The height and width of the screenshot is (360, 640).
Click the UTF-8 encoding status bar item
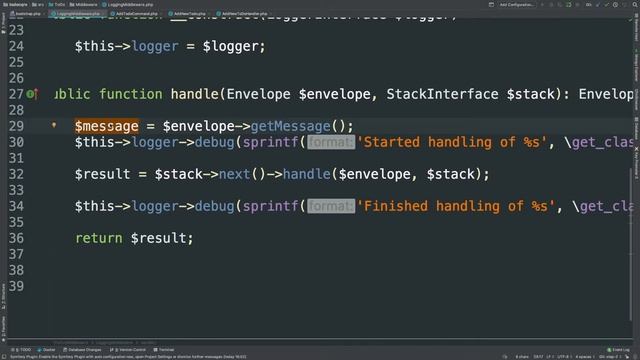(564, 357)
